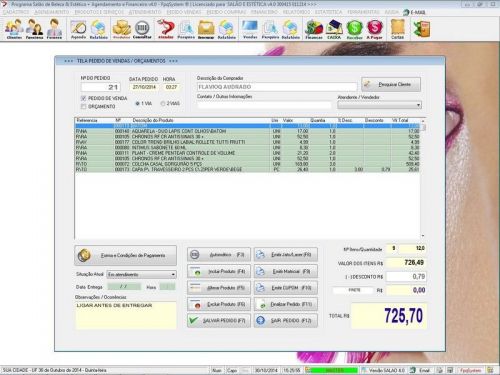Open Relatório icon next to Gerenciar
The image size is (500, 375).
227,29
